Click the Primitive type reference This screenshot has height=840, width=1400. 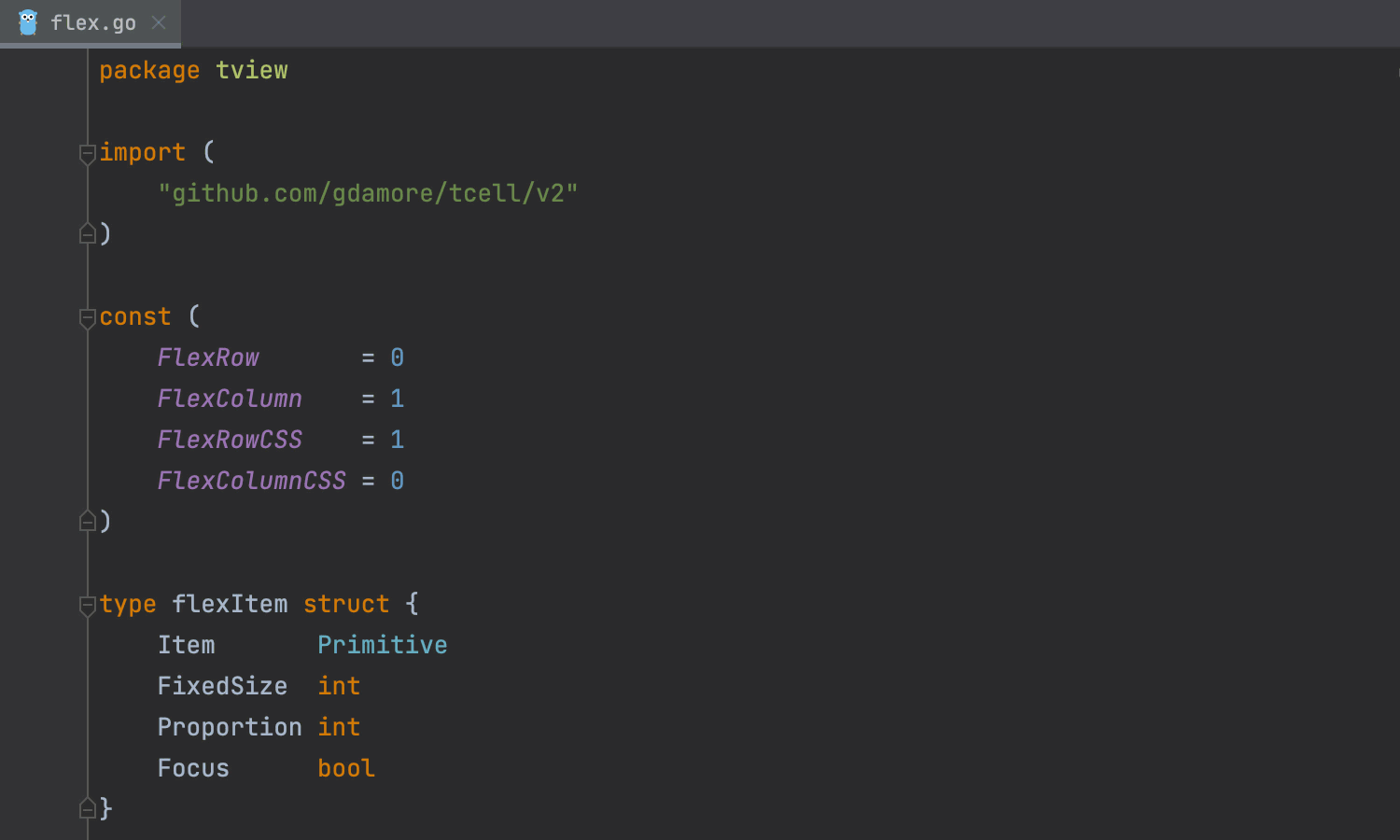click(382, 645)
